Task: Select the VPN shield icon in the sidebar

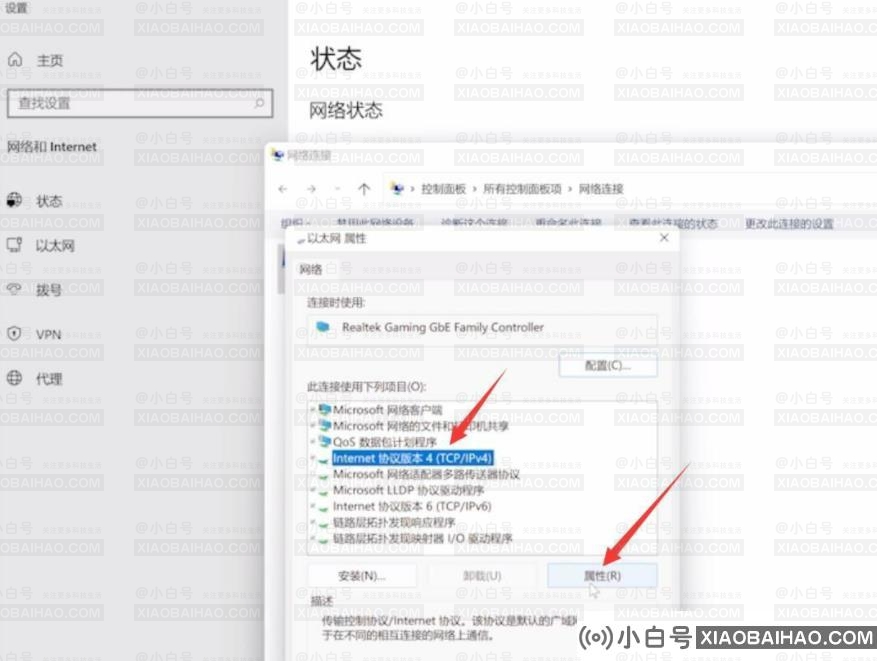Action: pyautogui.click(x=14, y=334)
